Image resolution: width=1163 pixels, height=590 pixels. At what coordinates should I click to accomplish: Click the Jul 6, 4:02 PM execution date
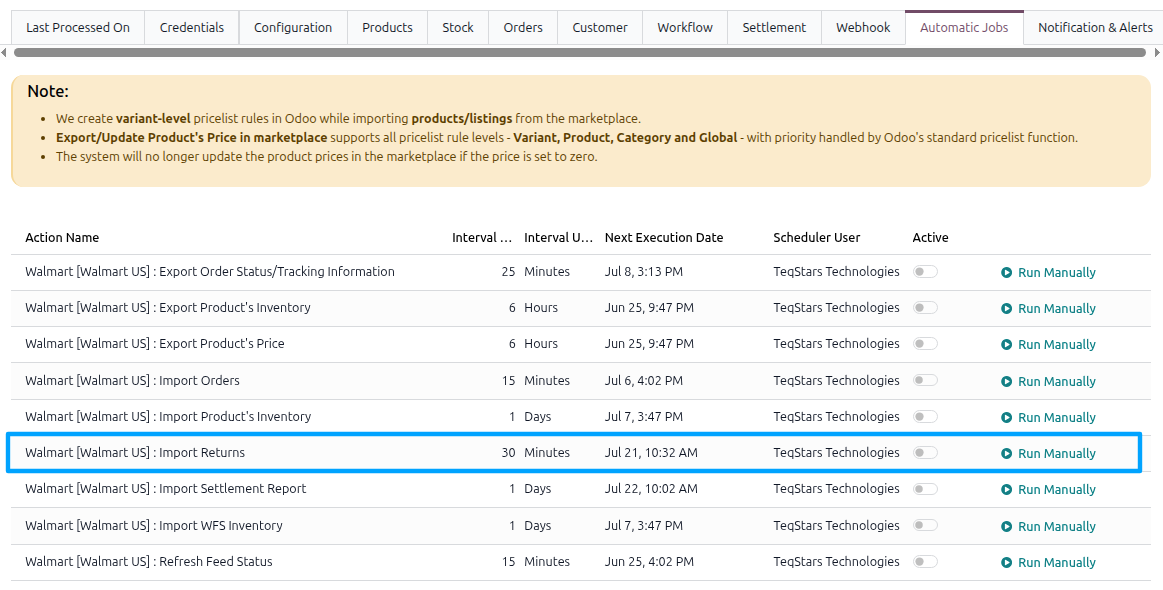pyautogui.click(x=644, y=381)
